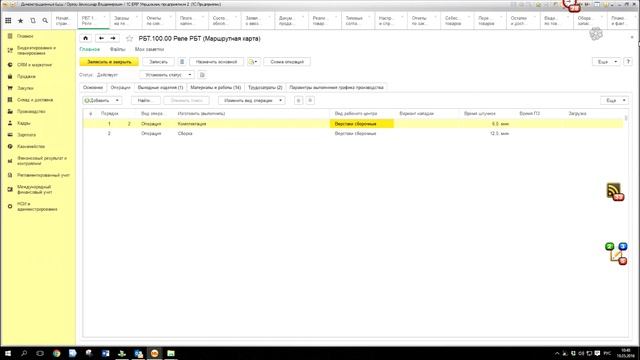Add route card to favorites star
Screen dimensions: 640x360
pyautogui.click(x=129, y=39)
